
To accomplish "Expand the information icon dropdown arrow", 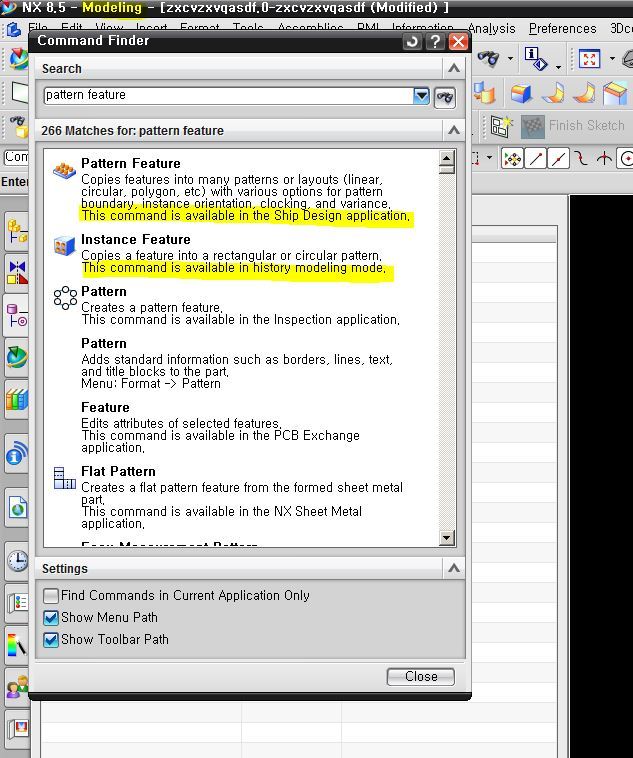I will coord(559,67).
